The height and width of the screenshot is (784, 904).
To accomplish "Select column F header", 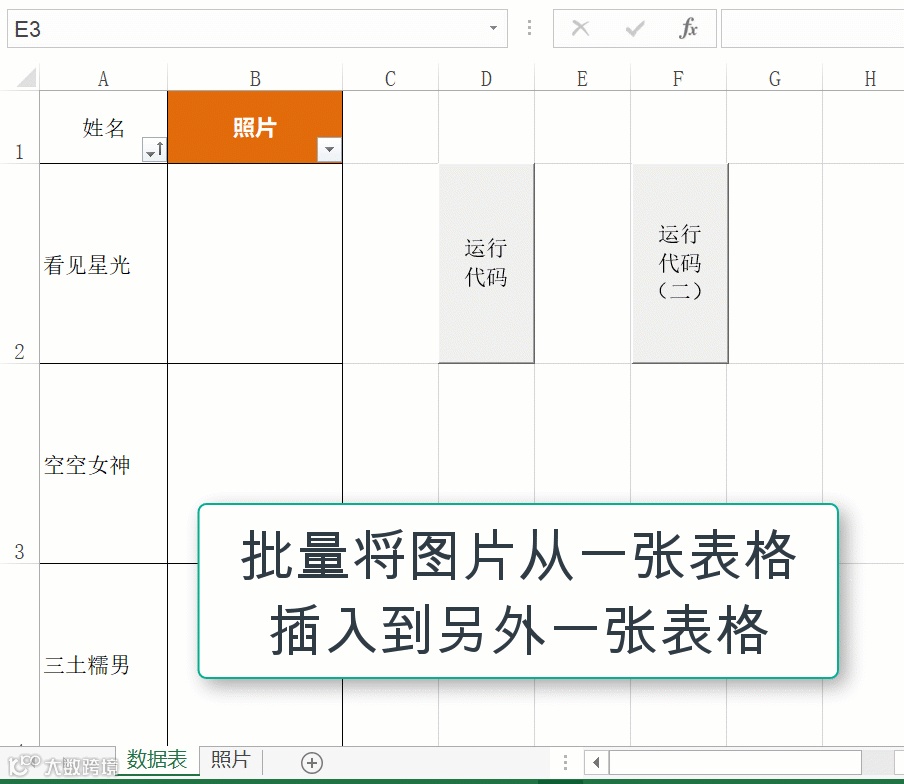I will pos(678,78).
